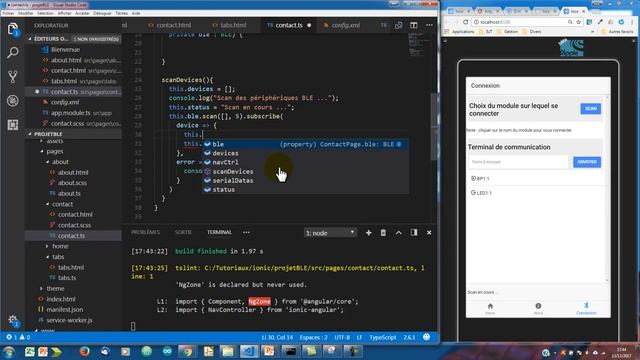Switch to the tabs.html editor tab
This screenshot has height=360, width=640.
click(229, 25)
